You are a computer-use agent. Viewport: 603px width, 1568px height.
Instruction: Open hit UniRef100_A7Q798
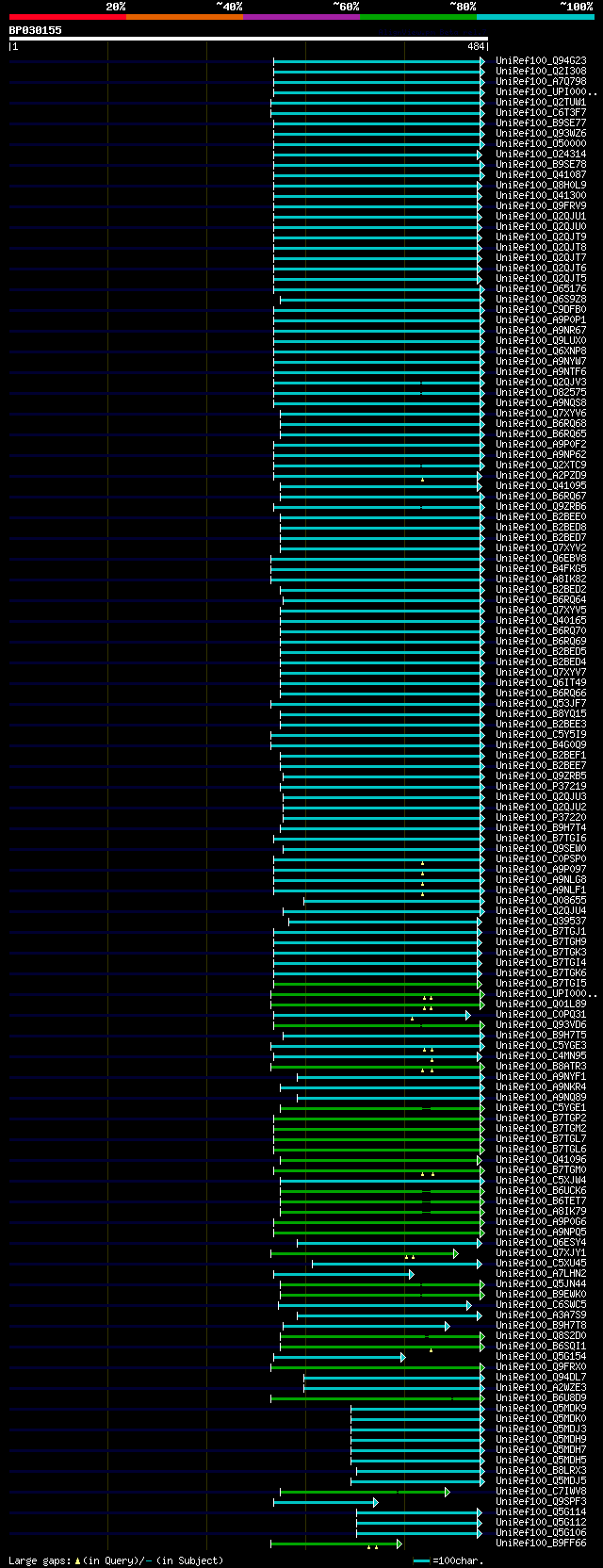[541, 81]
